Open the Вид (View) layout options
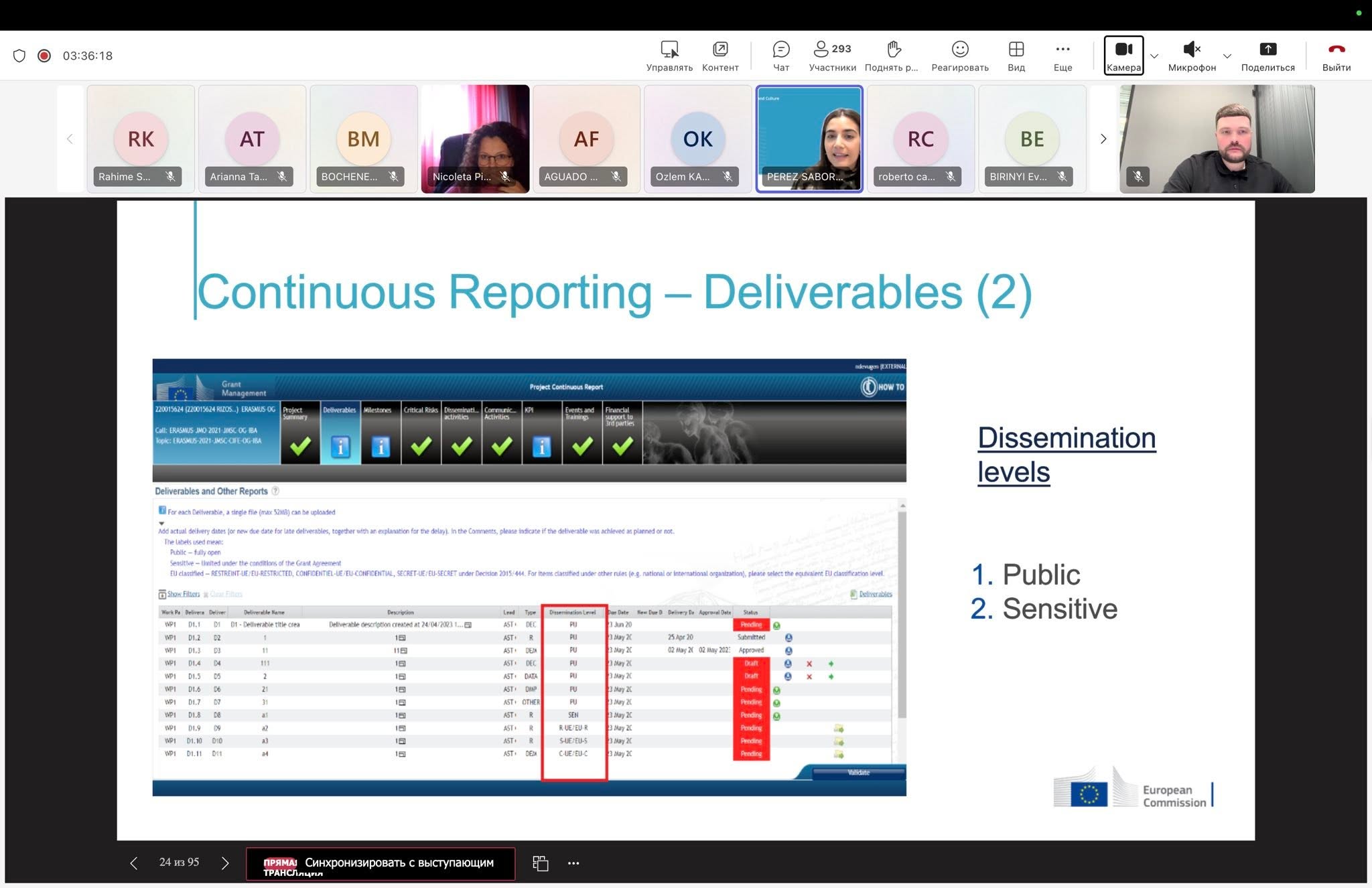The image size is (1372, 888). [1016, 56]
